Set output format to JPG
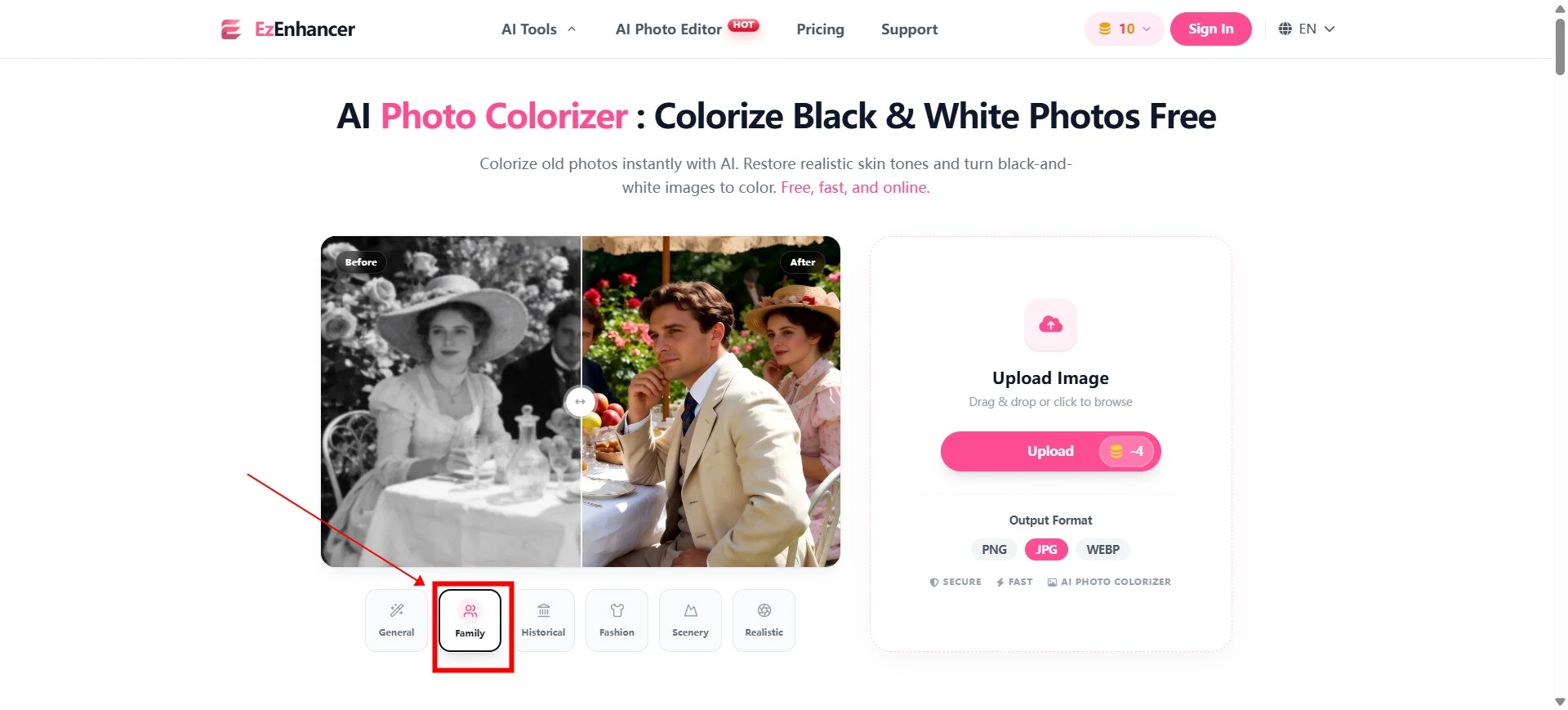Image resolution: width=1568 pixels, height=710 pixels. pyautogui.click(x=1046, y=550)
